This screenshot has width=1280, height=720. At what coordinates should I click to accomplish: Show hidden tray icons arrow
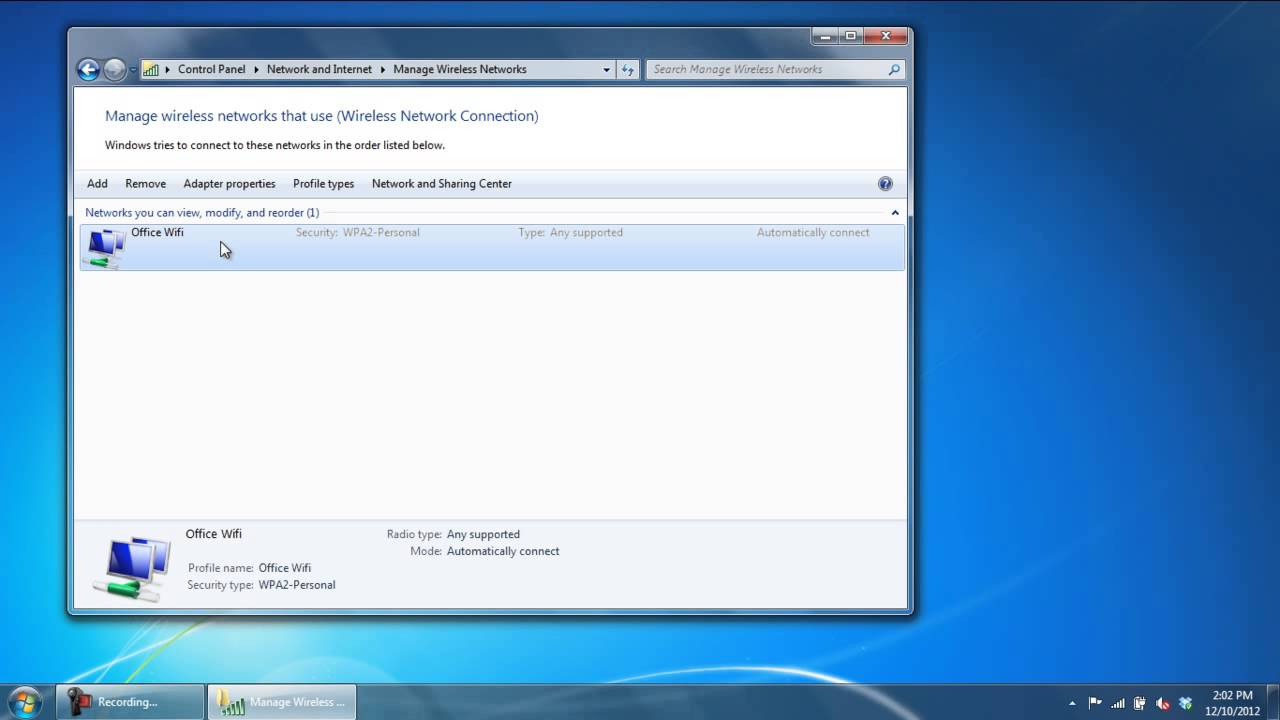[x=1072, y=703]
